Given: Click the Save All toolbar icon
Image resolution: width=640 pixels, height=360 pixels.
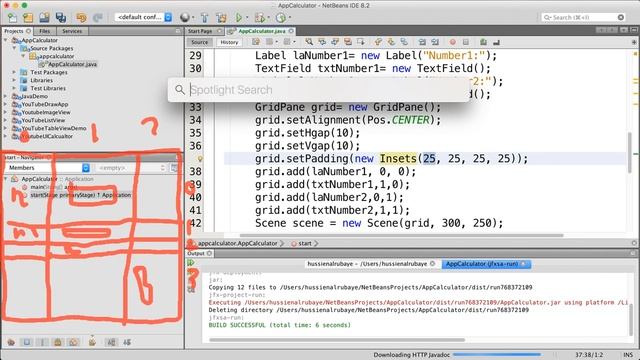Looking at the screenshot, I should (61, 18).
